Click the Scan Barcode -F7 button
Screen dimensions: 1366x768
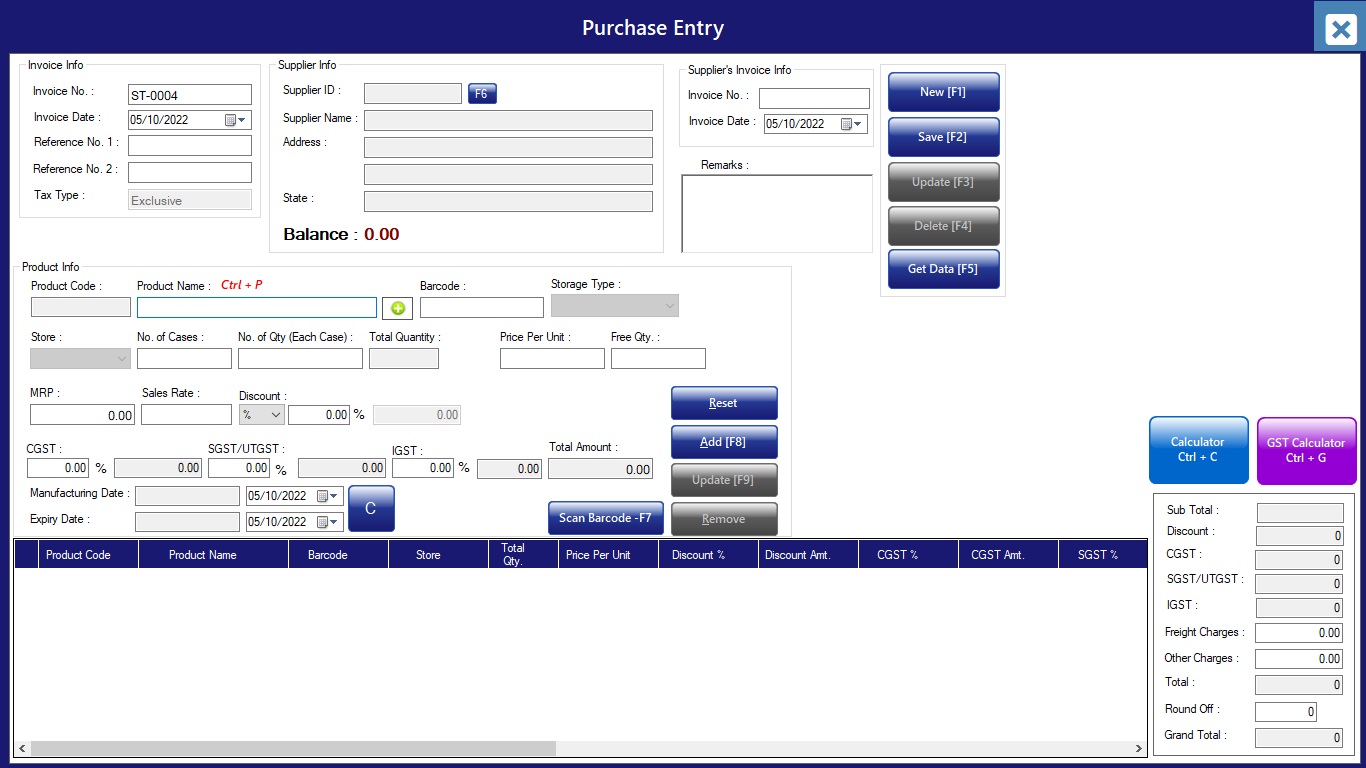coord(605,518)
